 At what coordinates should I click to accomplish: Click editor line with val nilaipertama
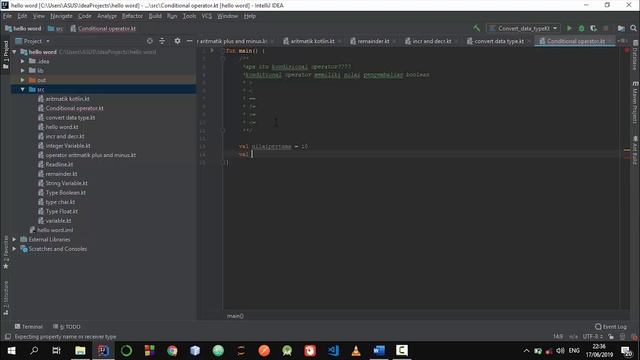[420, 146]
